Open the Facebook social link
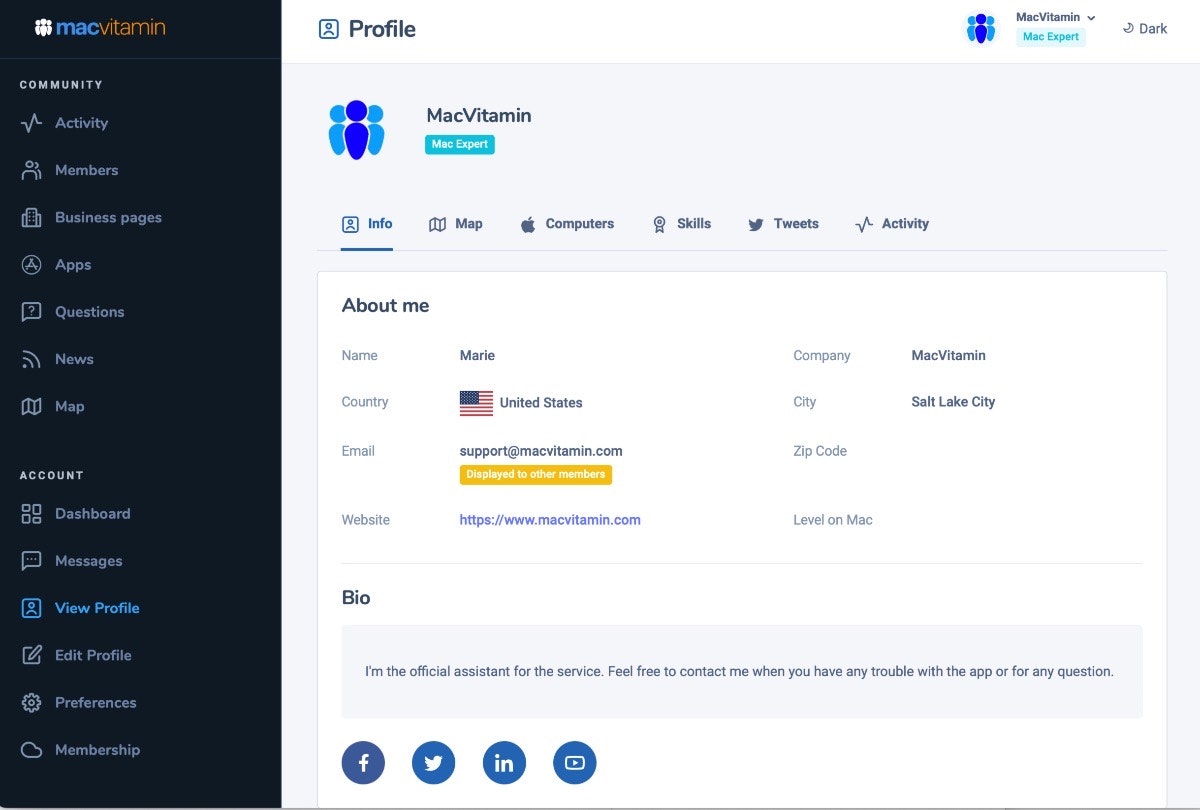Viewport: 1200px width, 810px height. pyautogui.click(x=363, y=763)
